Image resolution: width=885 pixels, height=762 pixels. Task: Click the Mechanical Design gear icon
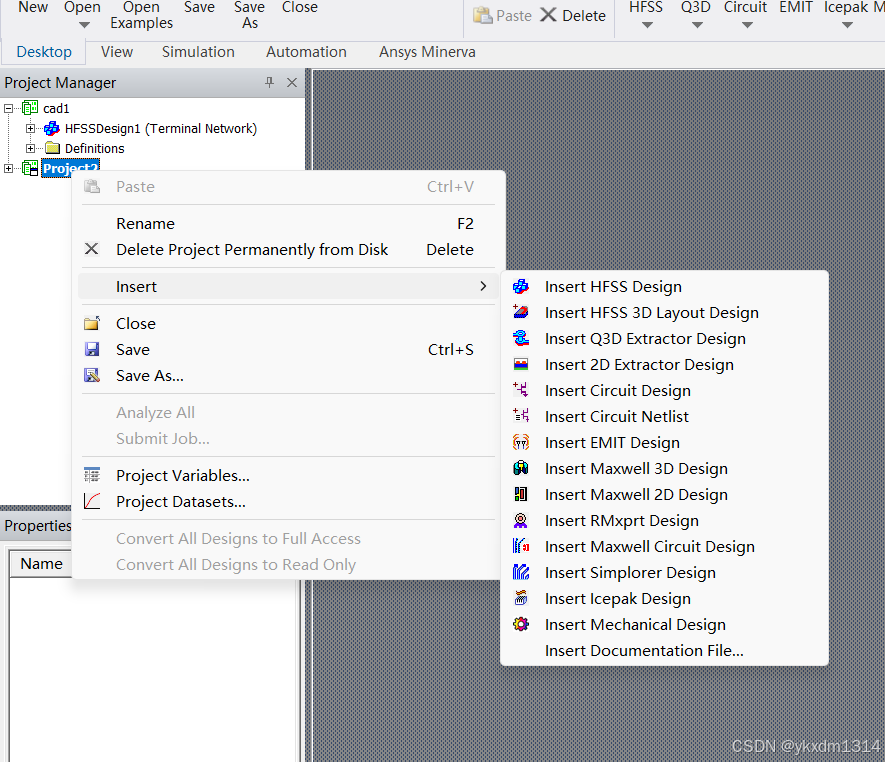pos(520,624)
